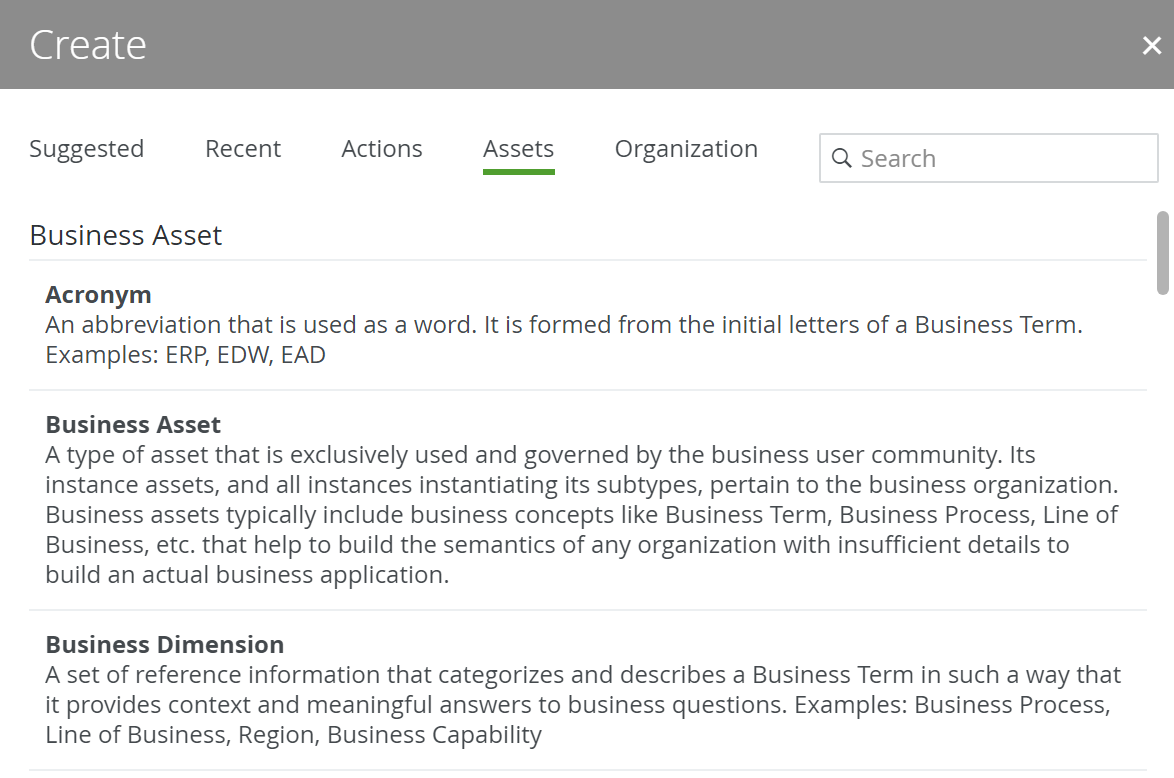
Task: Click the green underline beneath Assets
Action: tap(518, 172)
